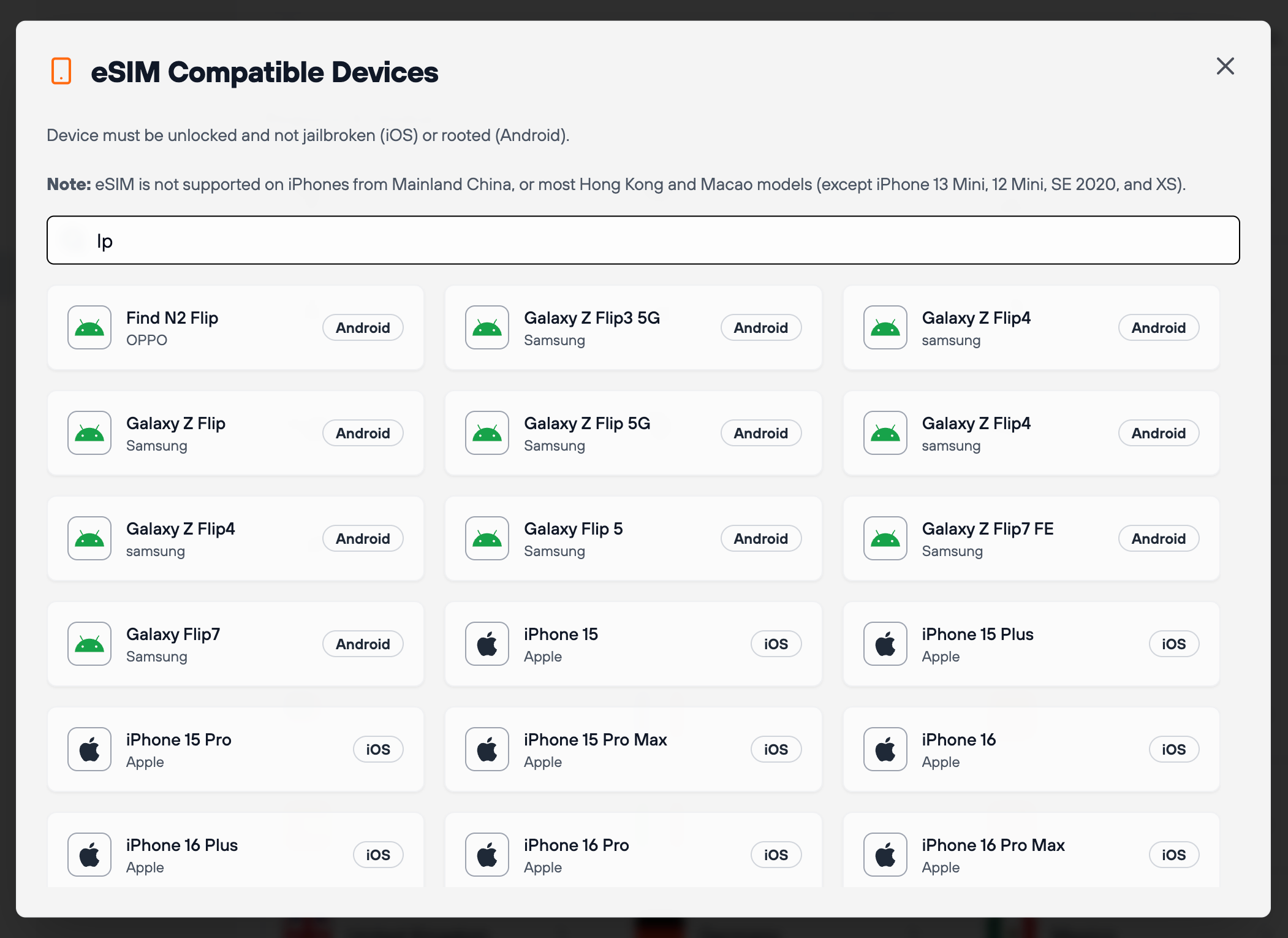Click the iOS badge on the iPhone 15 card
This screenshot has width=1288, height=938.
(x=776, y=644)
